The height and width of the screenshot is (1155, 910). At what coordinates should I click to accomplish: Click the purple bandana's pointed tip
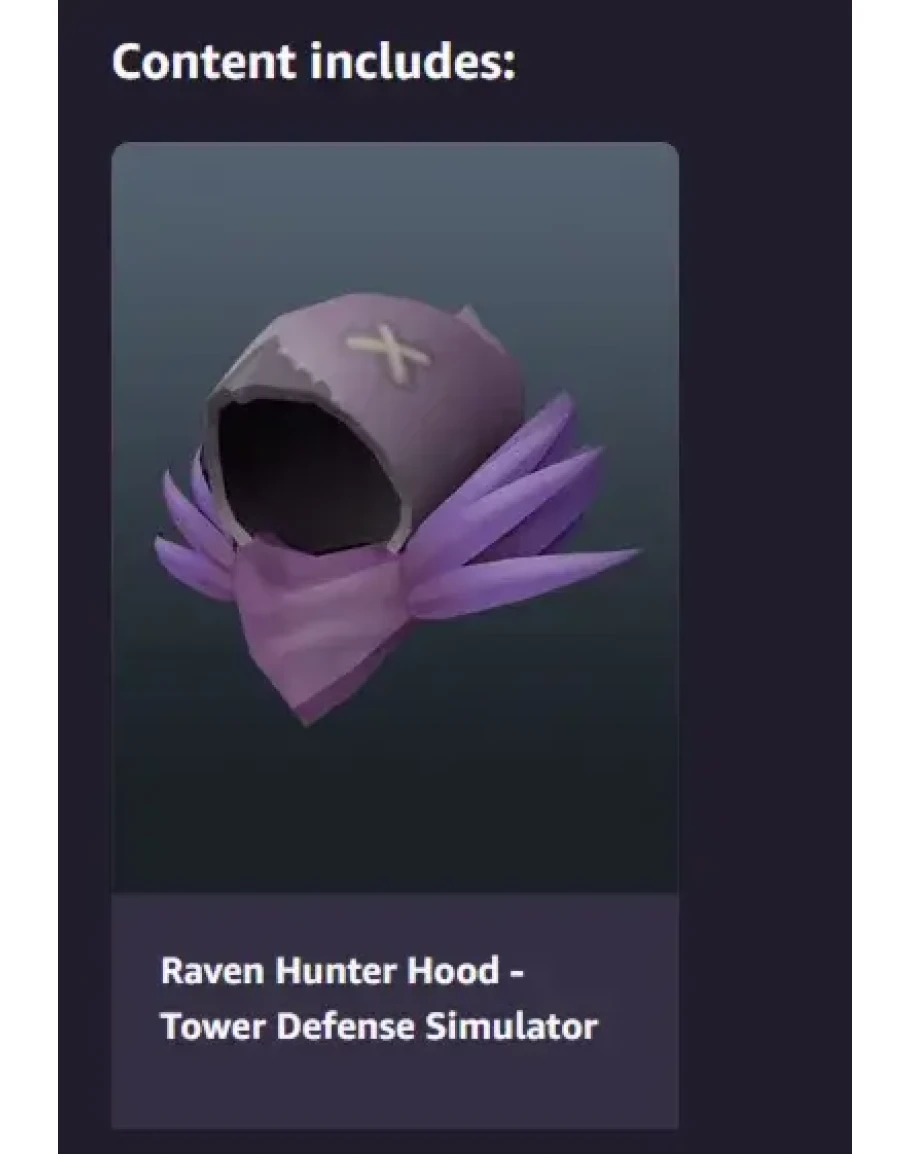(306, 700)
